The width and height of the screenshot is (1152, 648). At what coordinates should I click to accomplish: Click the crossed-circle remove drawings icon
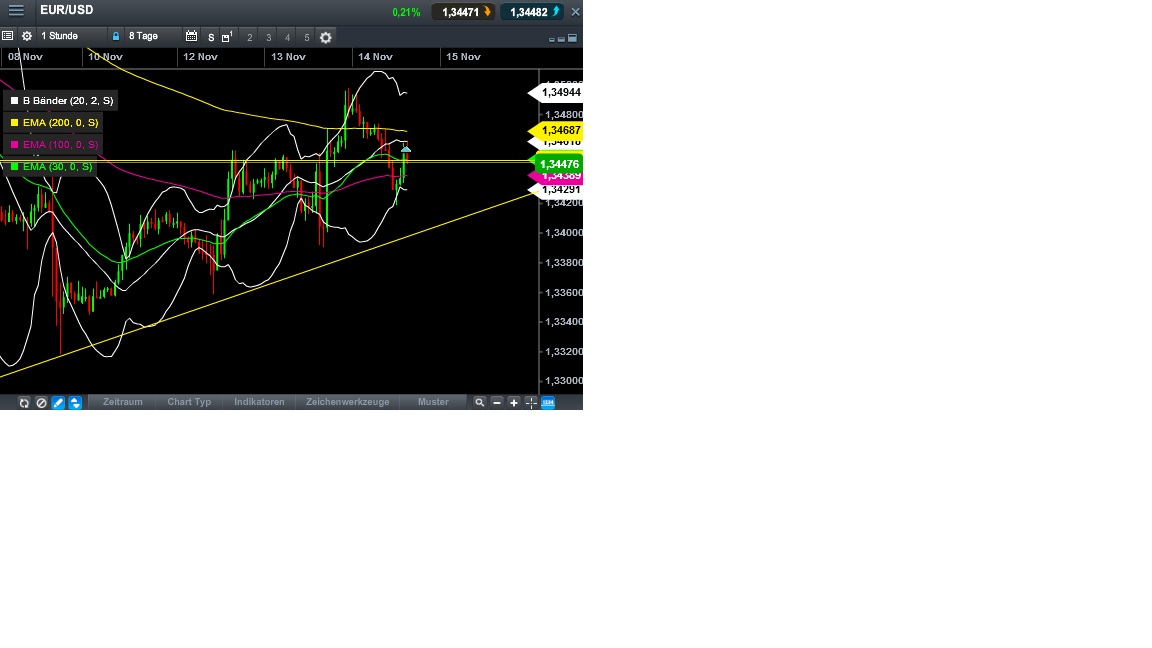[41, 402]
